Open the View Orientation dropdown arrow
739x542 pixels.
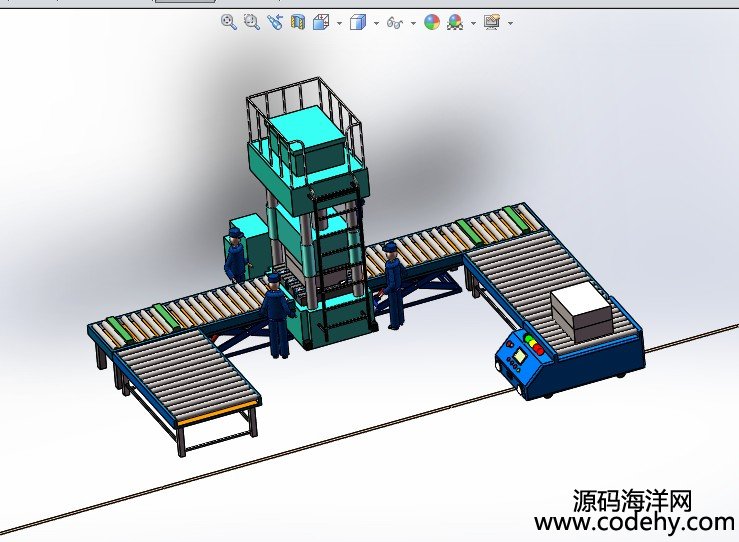pyautogui.click(x=339, y=23)
